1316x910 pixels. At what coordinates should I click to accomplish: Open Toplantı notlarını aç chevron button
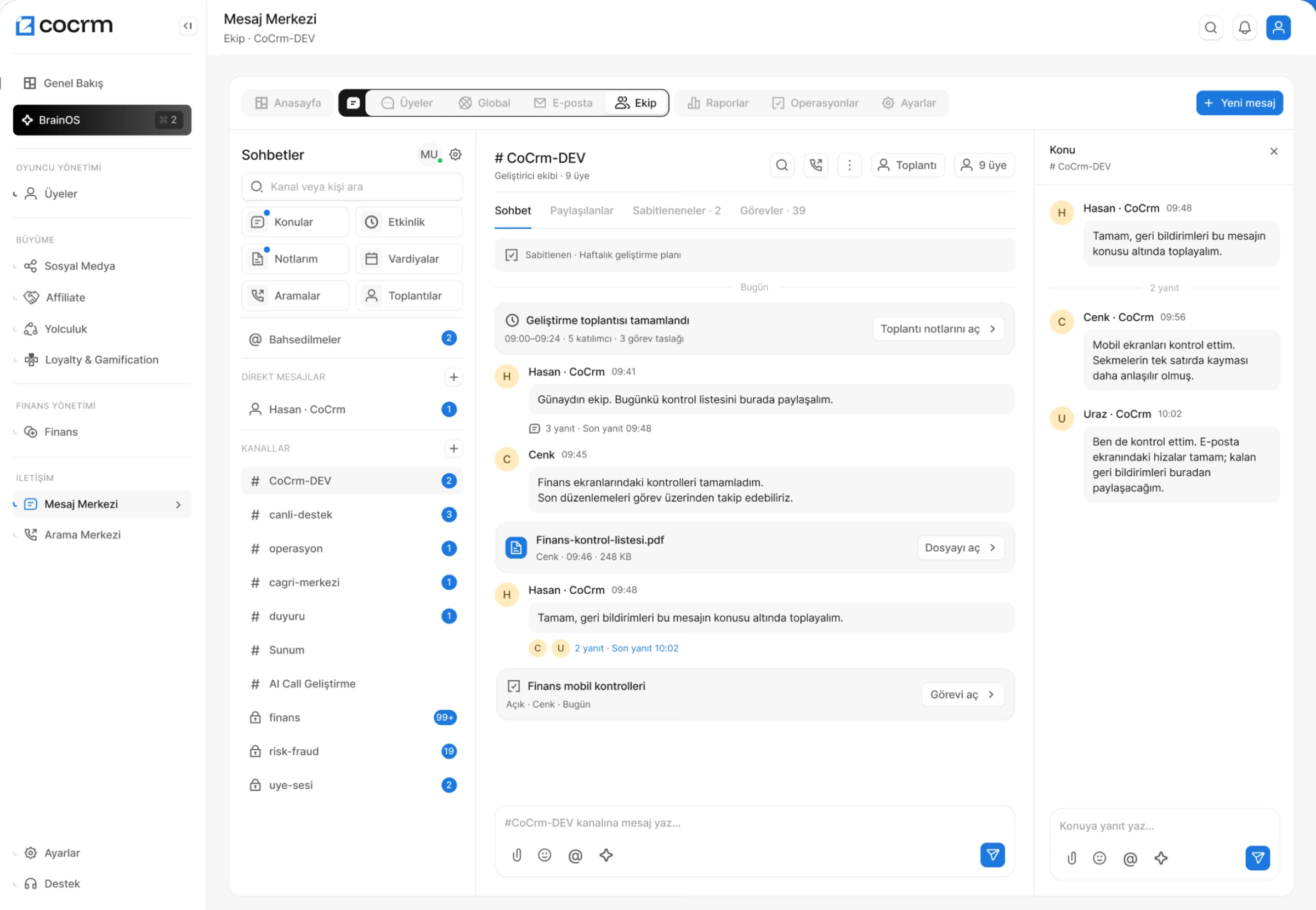[938, 328]
